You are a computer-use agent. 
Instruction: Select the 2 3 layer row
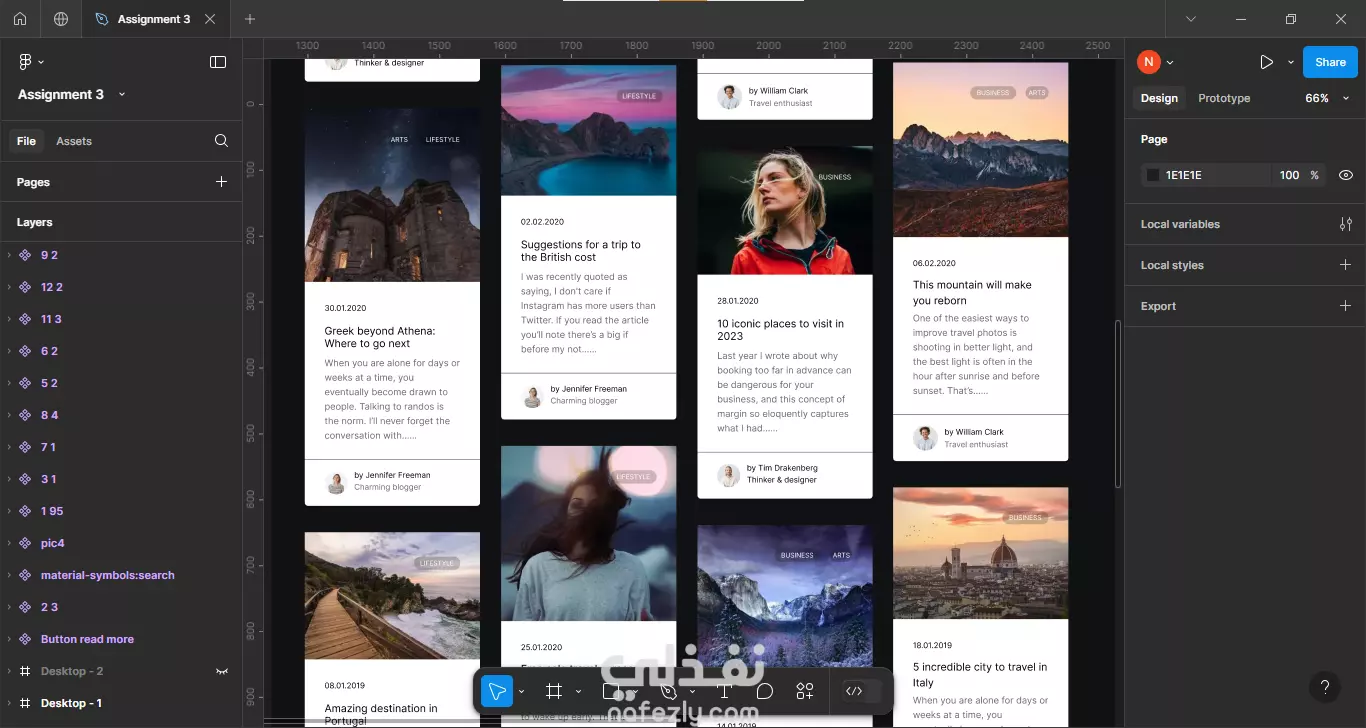121,607
